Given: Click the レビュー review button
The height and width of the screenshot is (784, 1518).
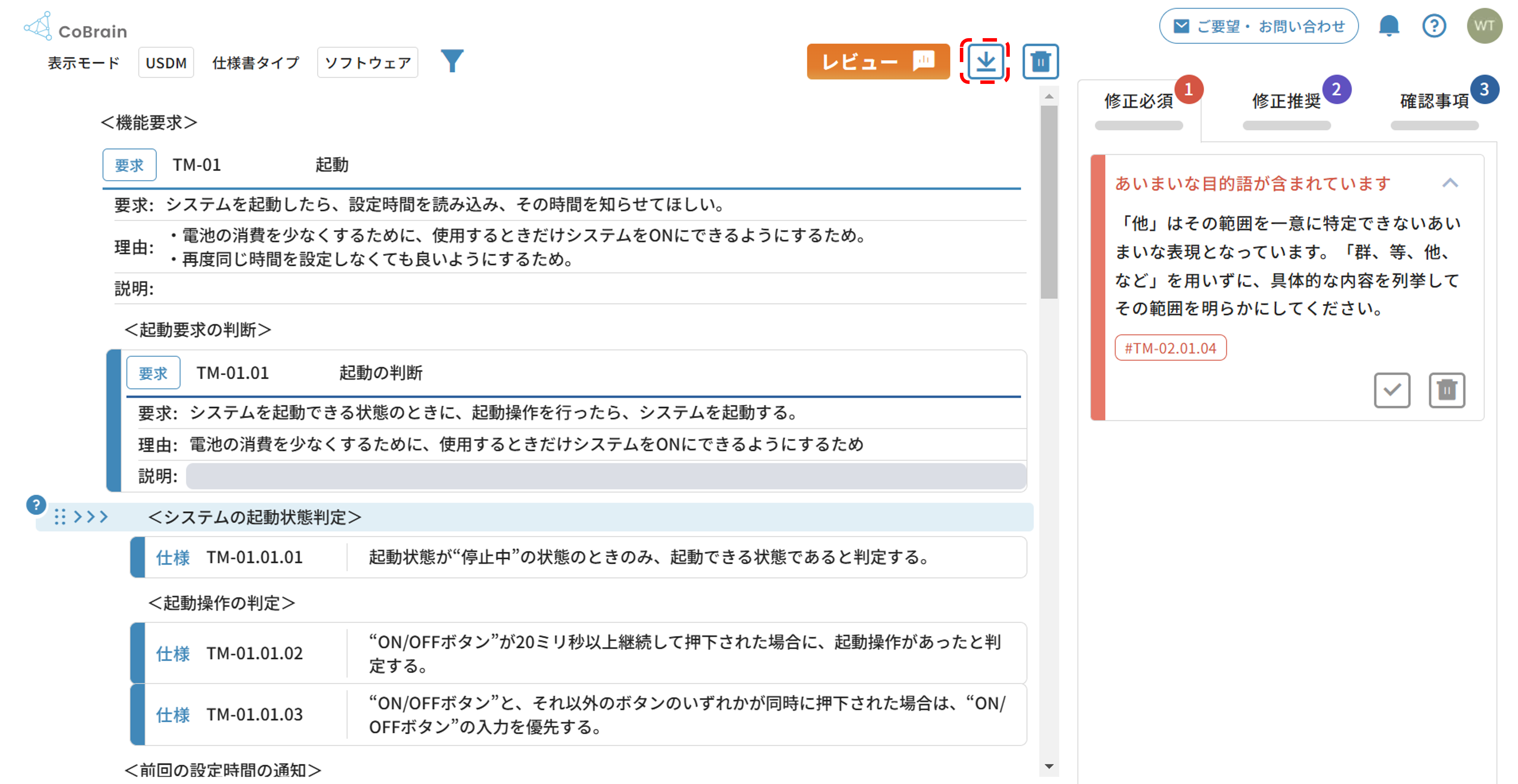Looking at the screenshot, I should pos(878,61).
